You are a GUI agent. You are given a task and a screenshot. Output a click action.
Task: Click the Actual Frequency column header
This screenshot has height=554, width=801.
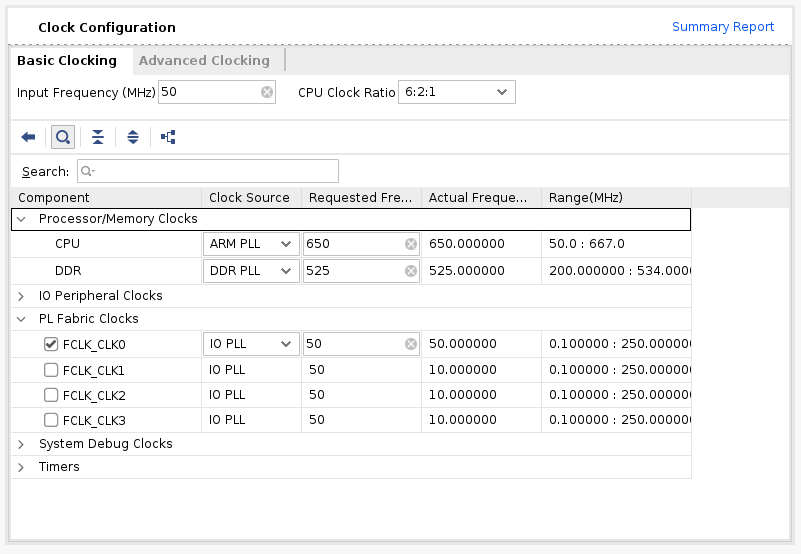[x=481, y=197]
